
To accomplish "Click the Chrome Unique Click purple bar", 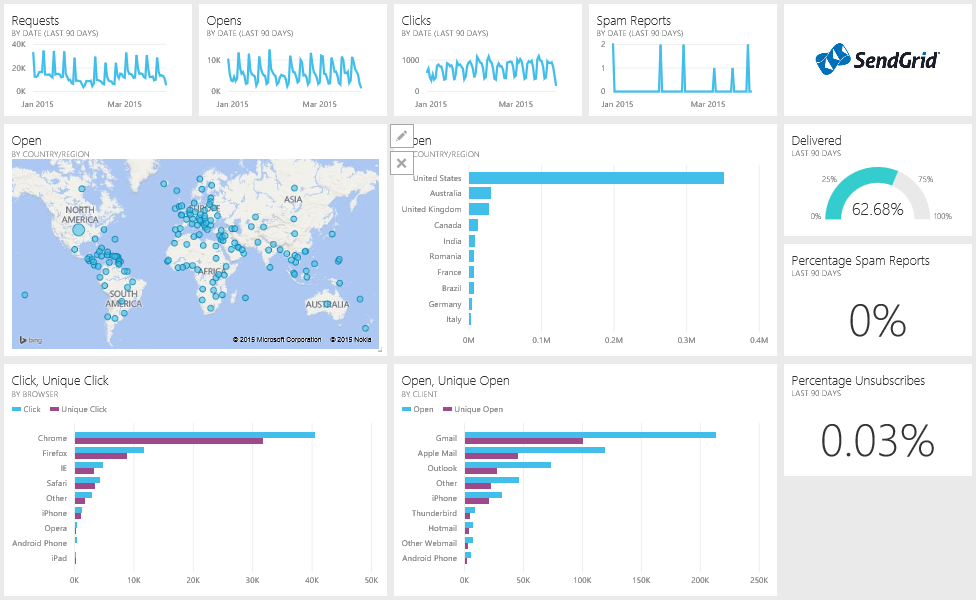I will [x=168, y=441].
